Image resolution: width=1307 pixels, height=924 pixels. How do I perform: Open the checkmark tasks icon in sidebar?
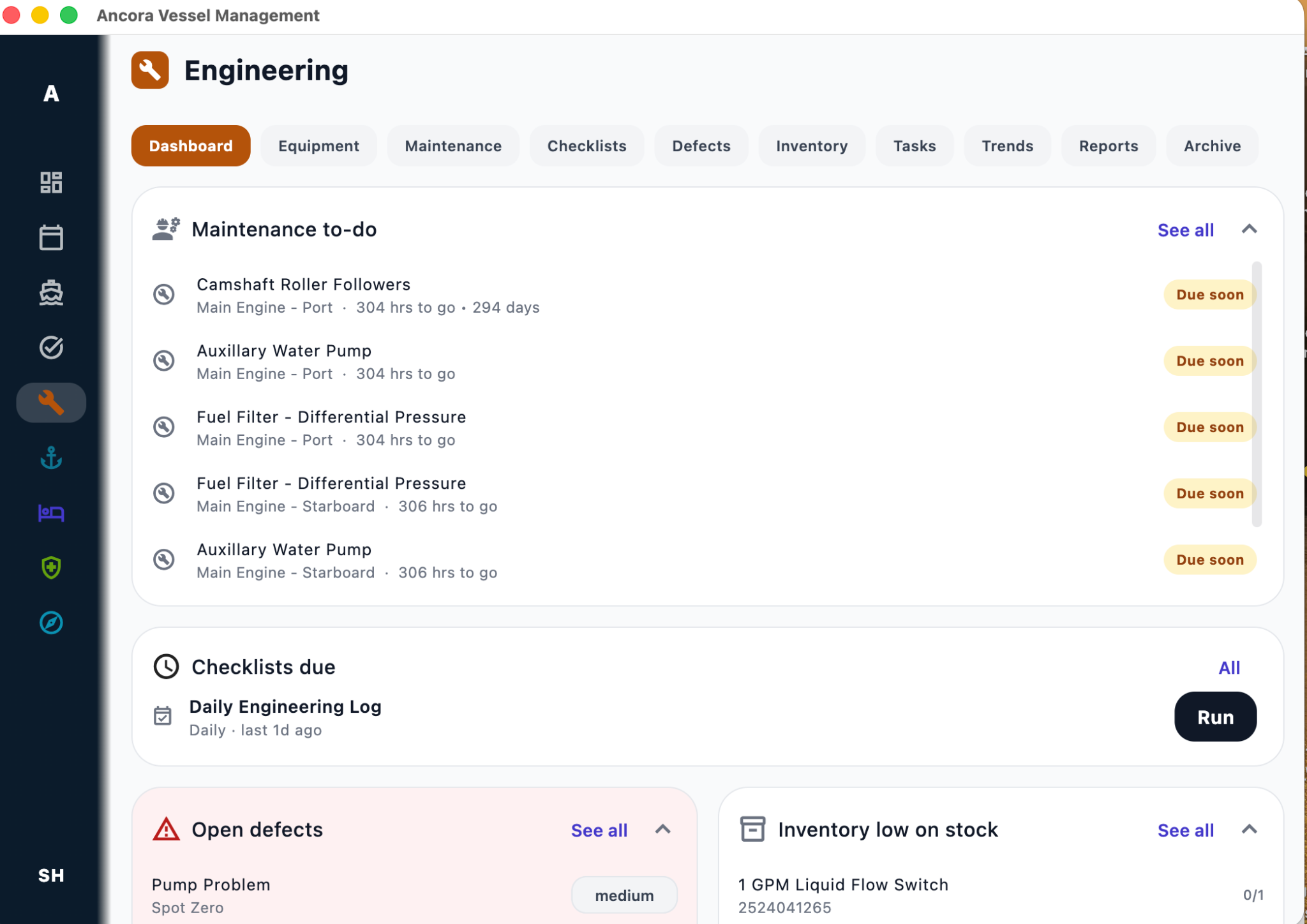pyautogui.click(x=51, y=348)
